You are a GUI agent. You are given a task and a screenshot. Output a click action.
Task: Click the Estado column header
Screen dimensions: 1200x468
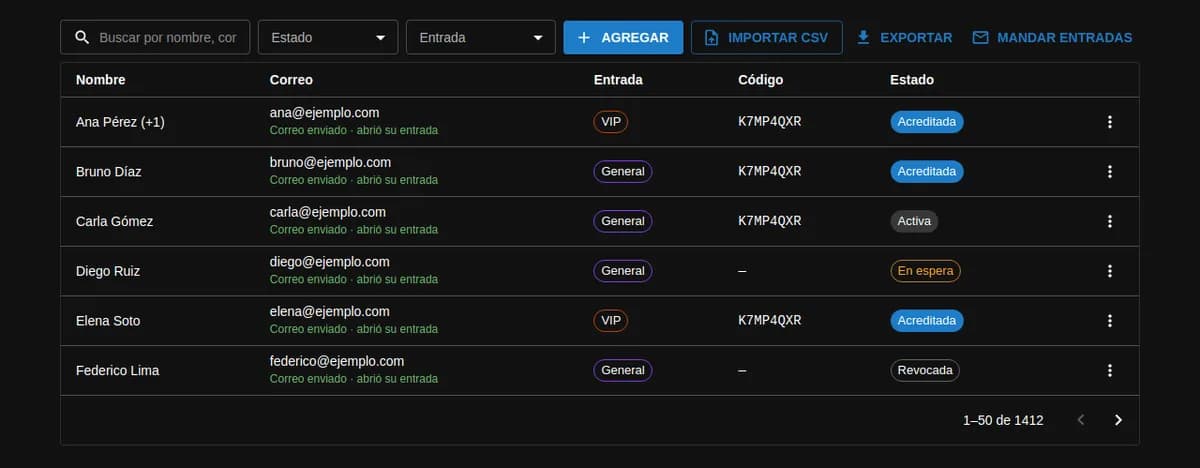911,80
